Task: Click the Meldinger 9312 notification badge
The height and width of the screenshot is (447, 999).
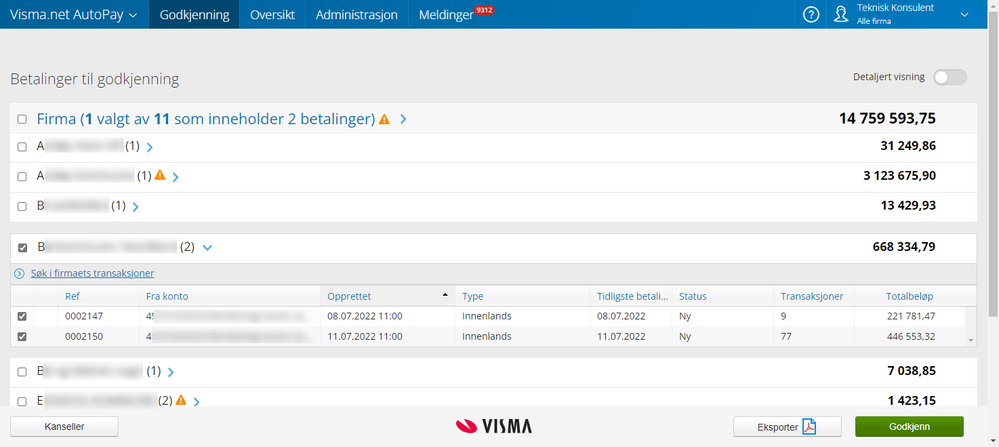Action: pos(485,10)
